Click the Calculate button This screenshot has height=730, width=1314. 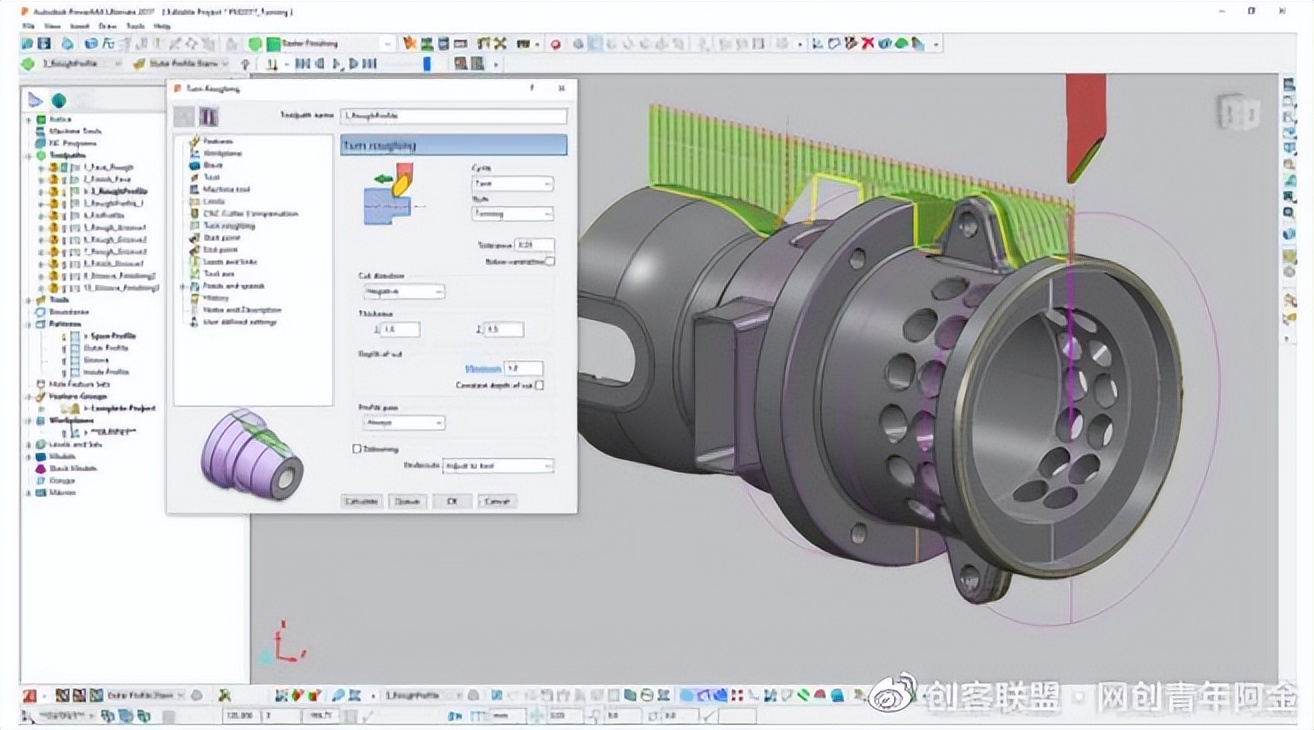tap(360, 501)
